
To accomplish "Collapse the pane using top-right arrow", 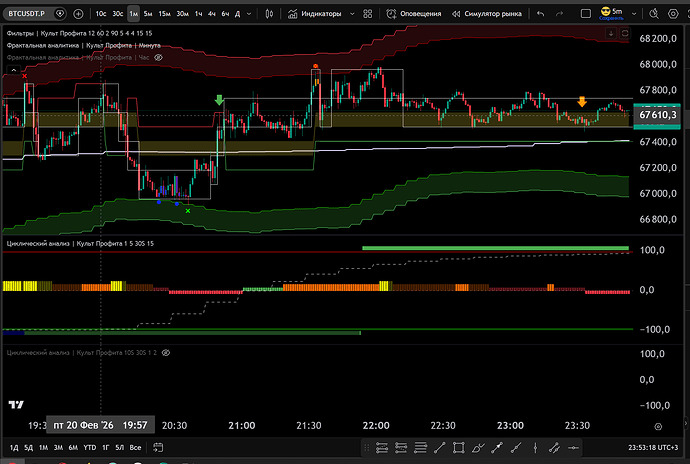I will point(611,34).
